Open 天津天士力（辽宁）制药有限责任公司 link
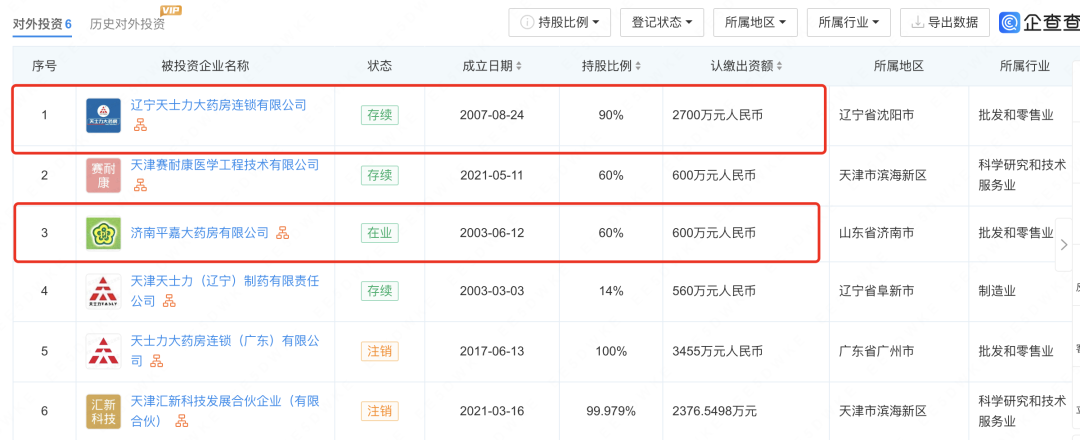 click(x=225, y=291)
